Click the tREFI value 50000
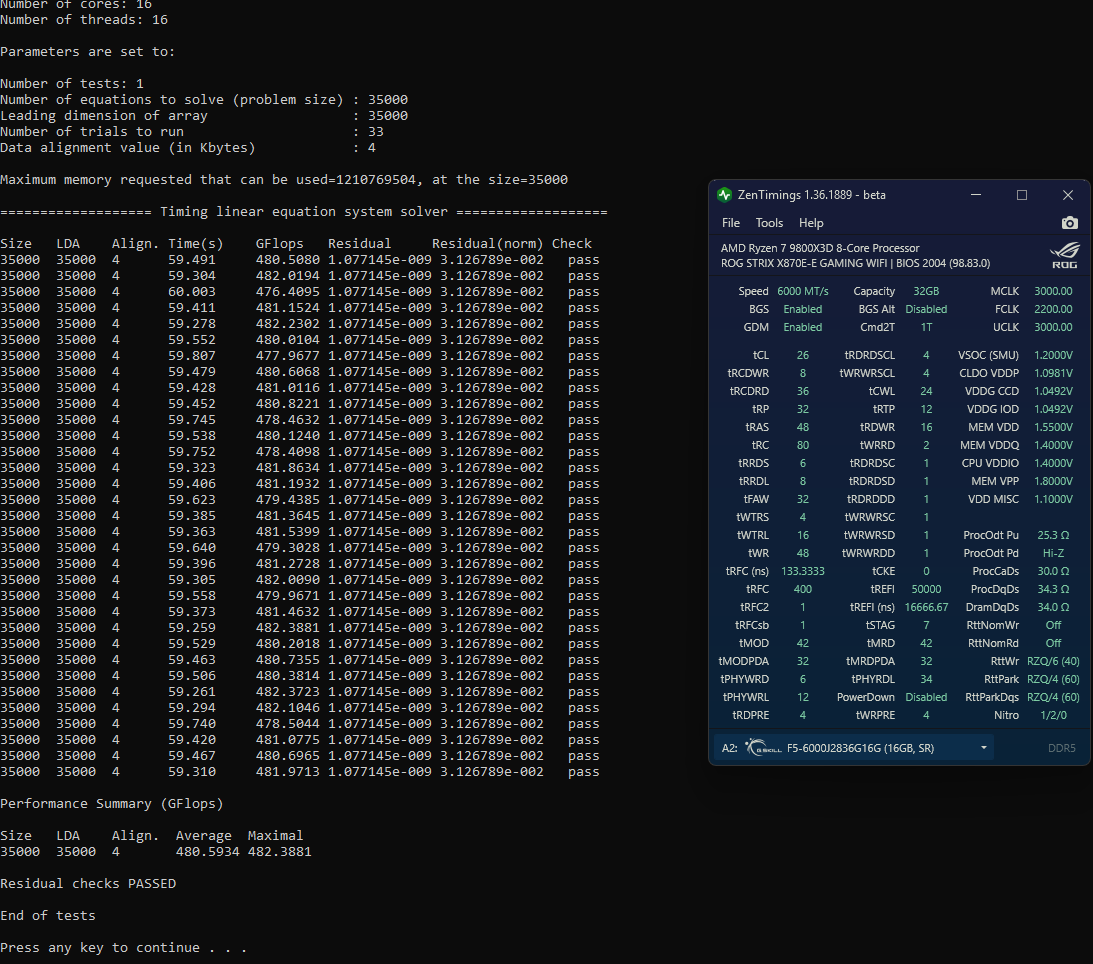 [926, 590]
